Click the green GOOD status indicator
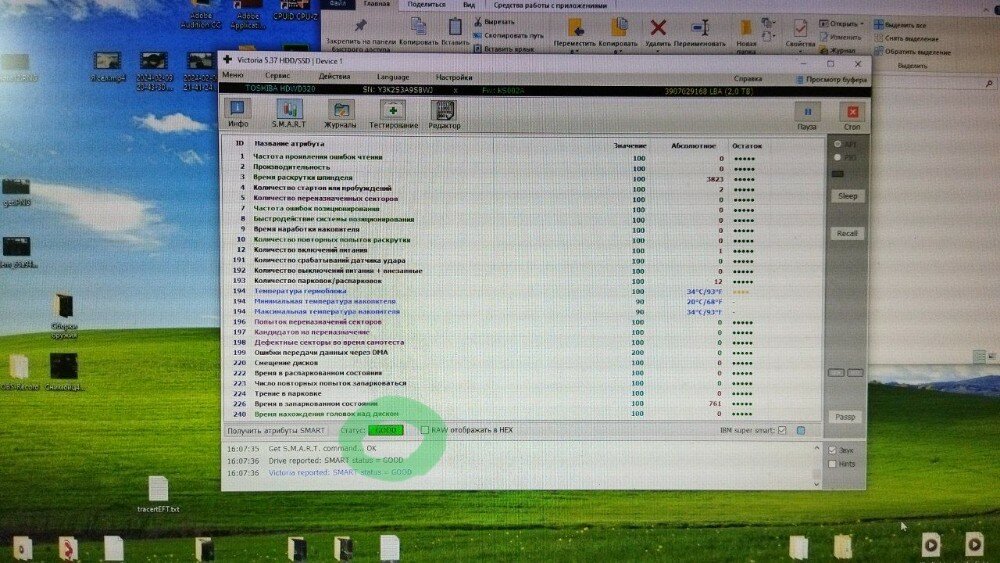1000x563 pixels. tap(386, 430)
